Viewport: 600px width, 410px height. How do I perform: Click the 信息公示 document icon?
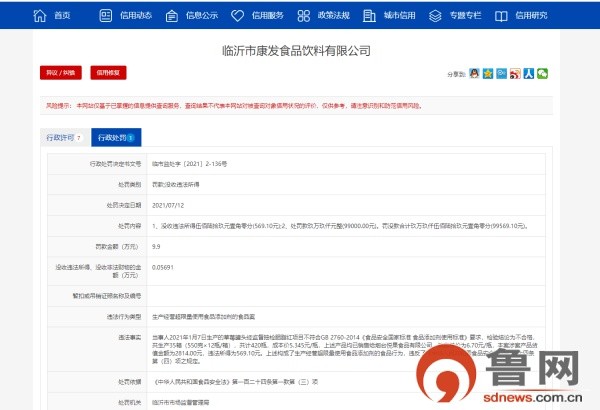171,16
